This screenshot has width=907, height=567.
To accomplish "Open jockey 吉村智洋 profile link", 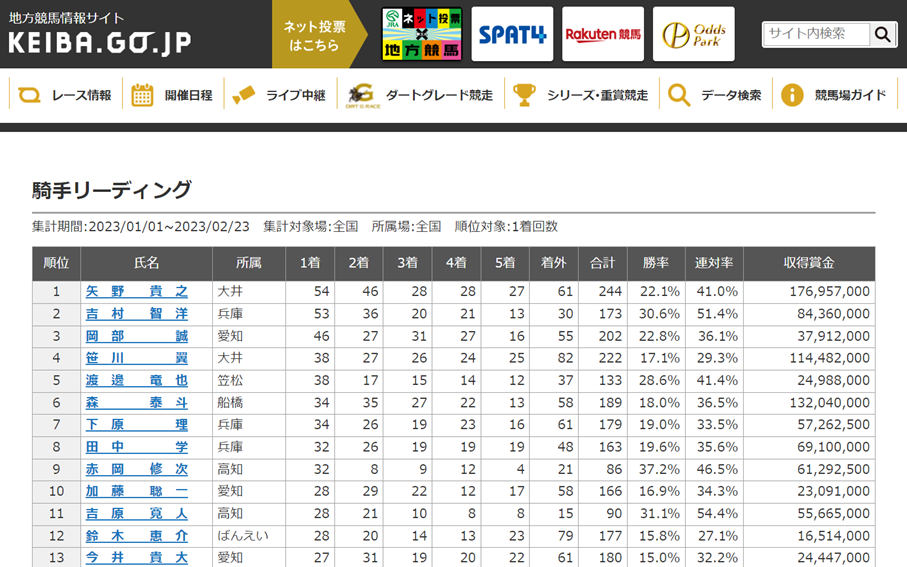I will pyautogui.click(x=136, y=314).
